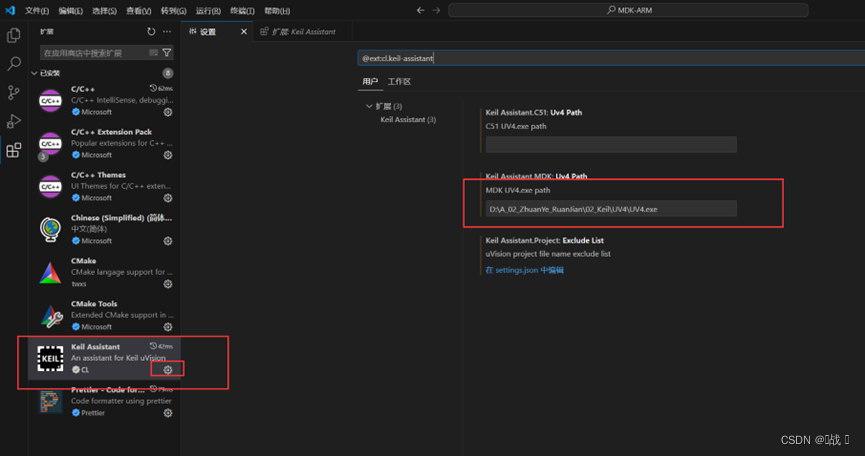
Task: Click the MDK UV4.exe path input
Action: 611,209
